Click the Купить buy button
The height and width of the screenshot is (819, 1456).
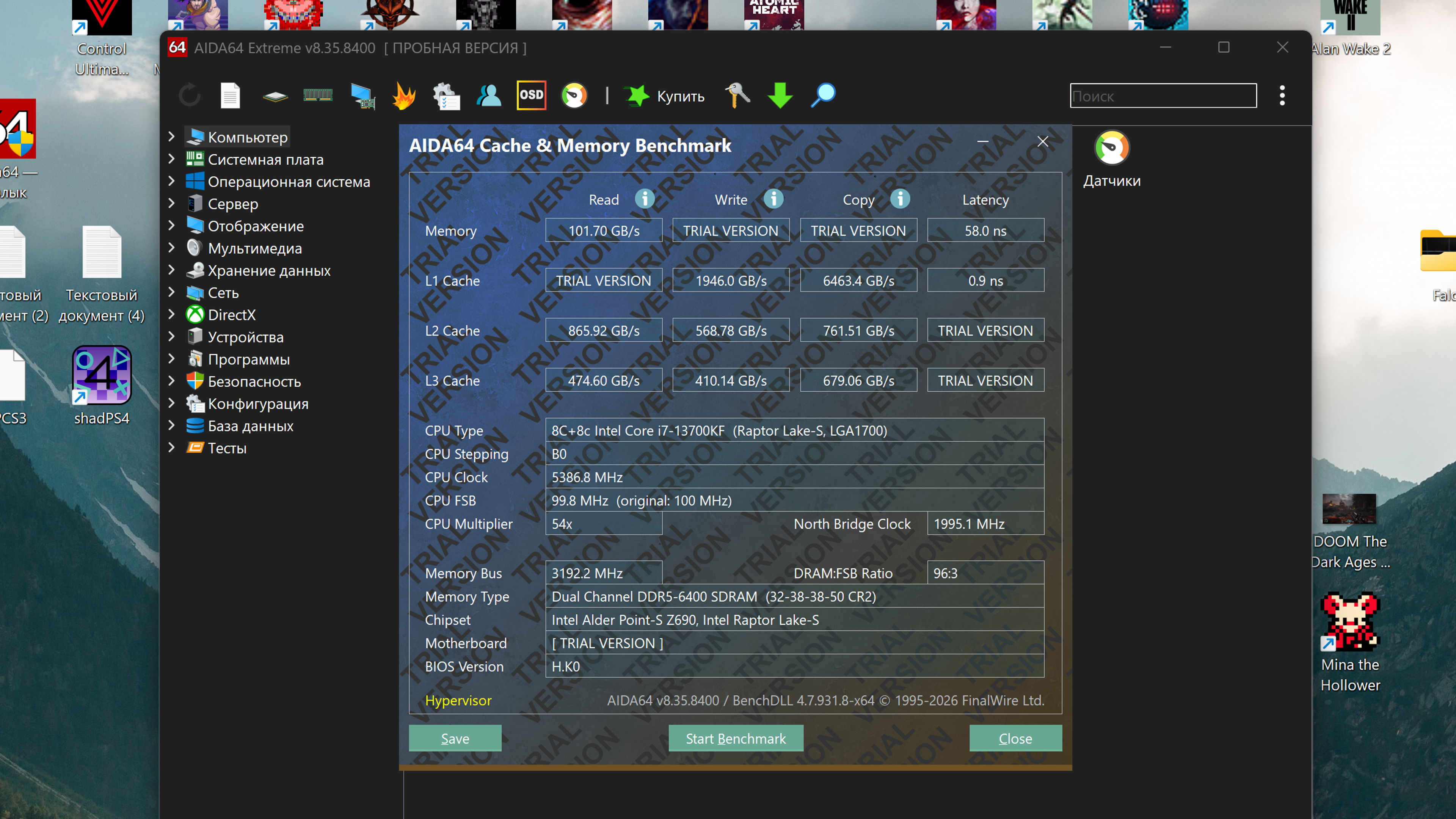[665, 96]
